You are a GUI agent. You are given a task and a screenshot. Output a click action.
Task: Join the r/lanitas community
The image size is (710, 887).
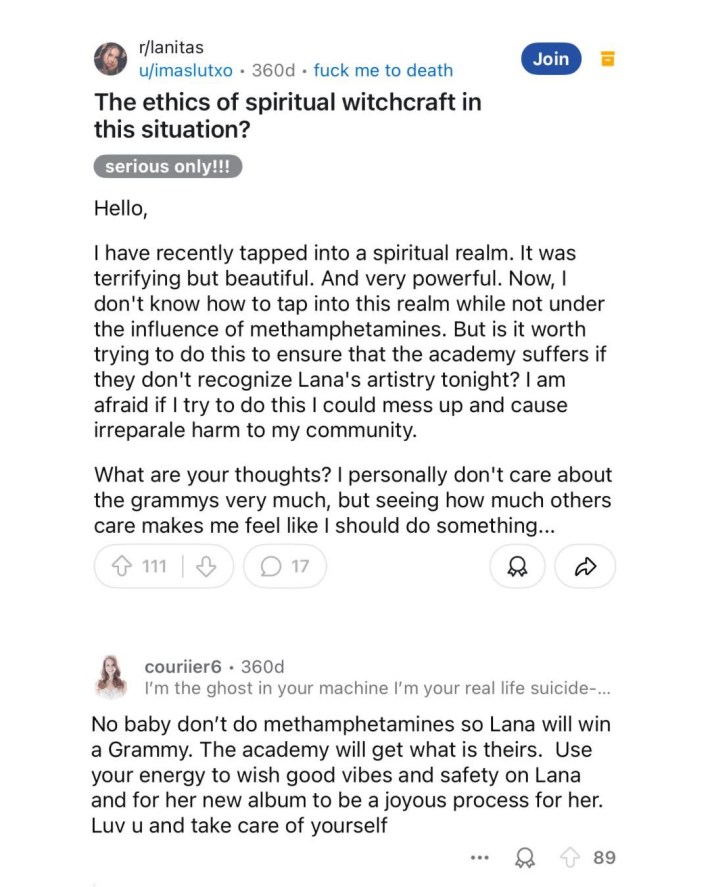550,59
